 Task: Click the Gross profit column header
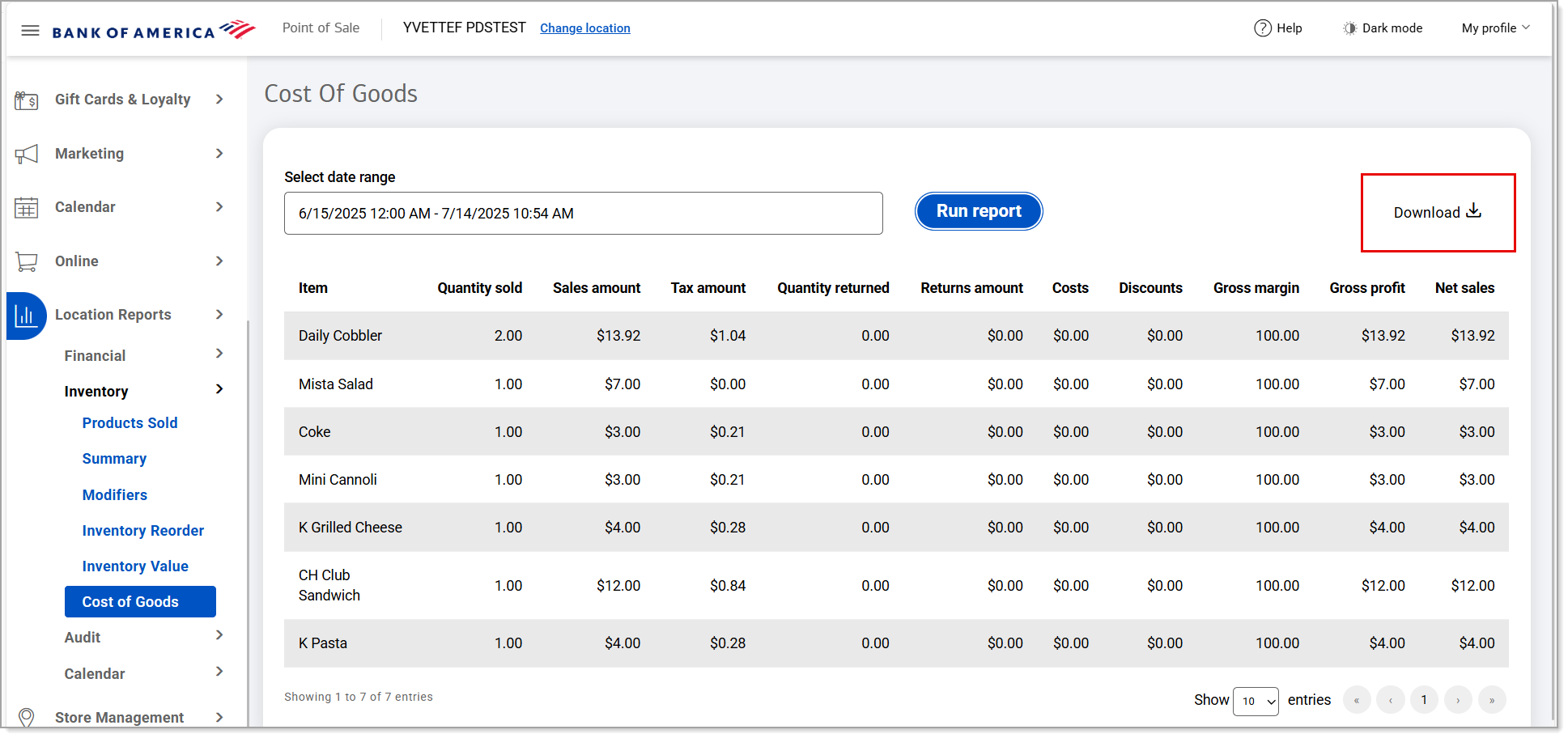pyautogui.click(x=1367, y=288)
